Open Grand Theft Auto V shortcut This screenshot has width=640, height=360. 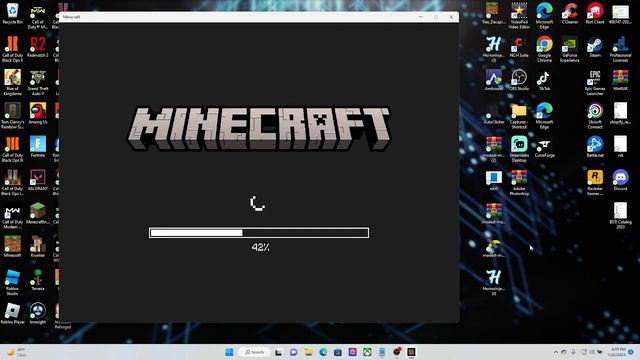[38, 82]
